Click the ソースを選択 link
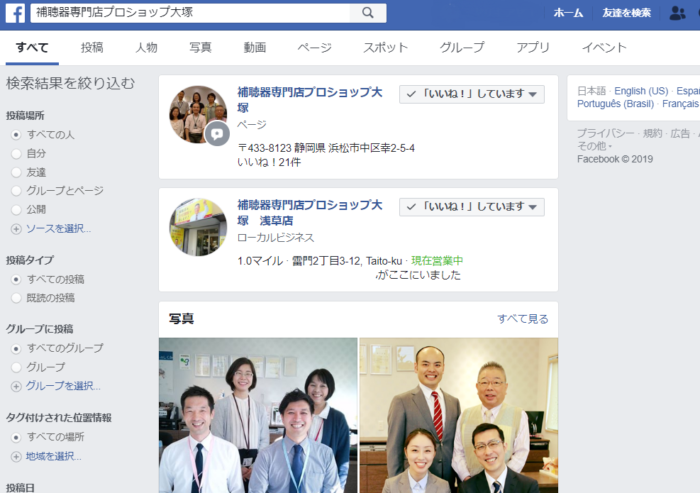This screenshot has width=700, height=493. (x=58, y=229)
